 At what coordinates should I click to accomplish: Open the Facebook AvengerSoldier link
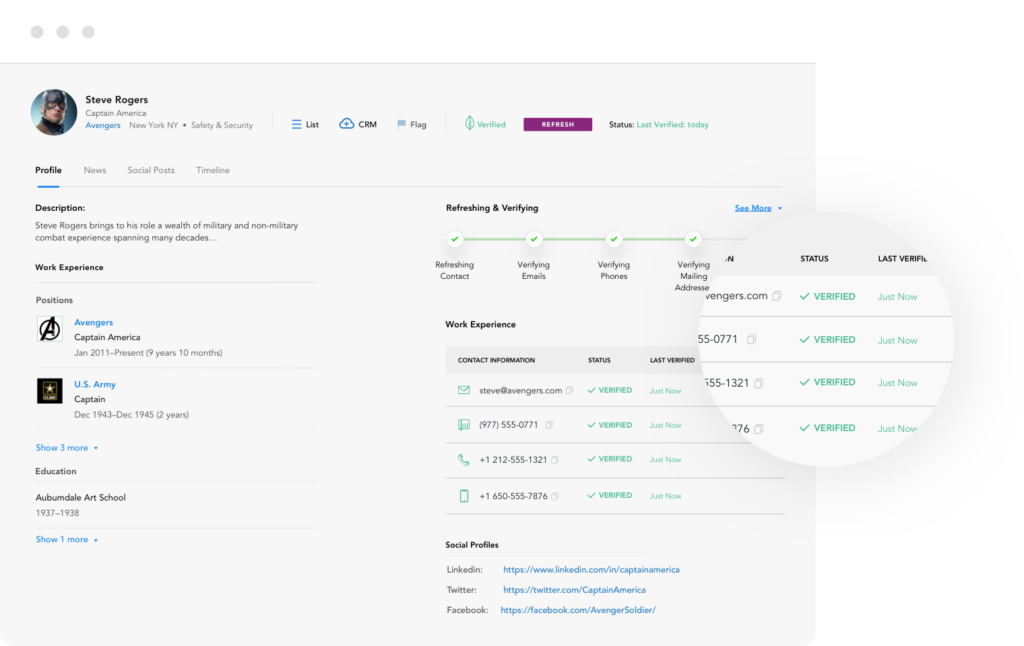(578, 610)
